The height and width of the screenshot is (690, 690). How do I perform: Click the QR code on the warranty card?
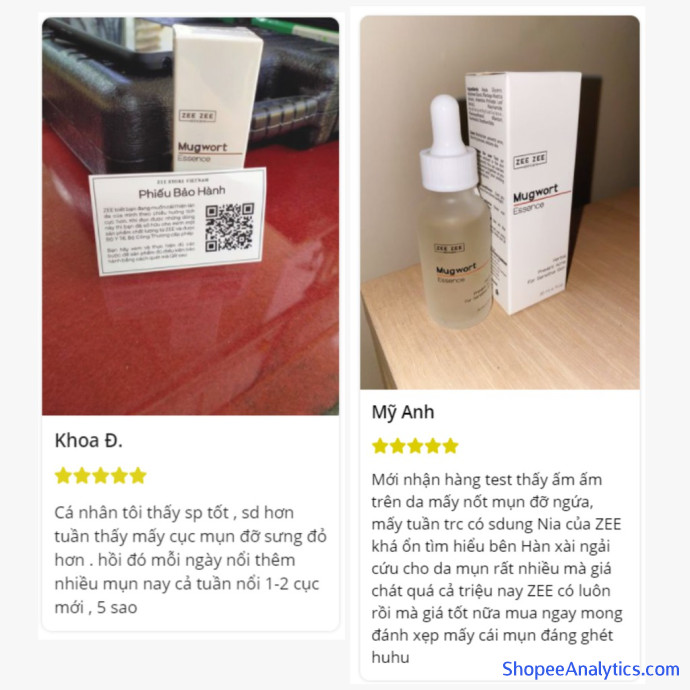click(x=229, y=227)
